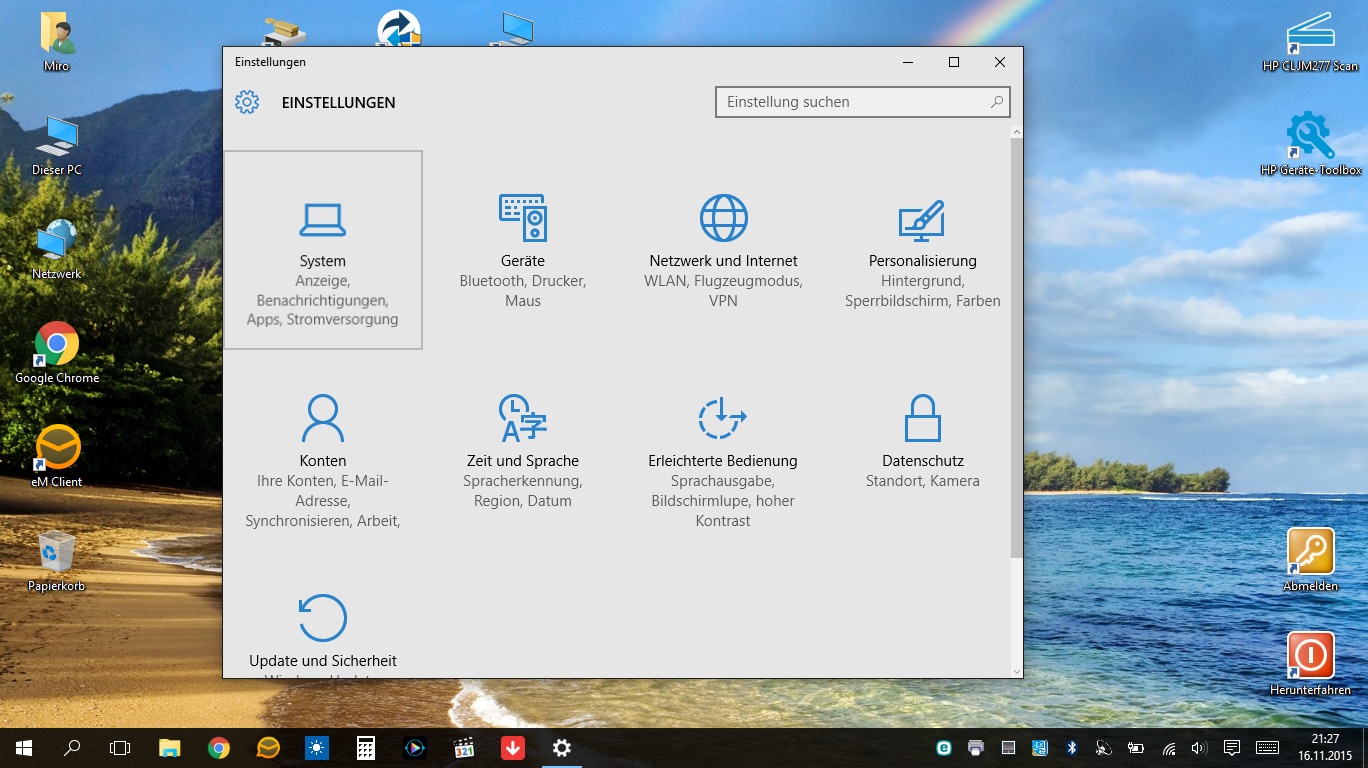
Task: Click the 'Update und Sicherheit' label text
Action: pyautogui.click(x=323, y=661)
